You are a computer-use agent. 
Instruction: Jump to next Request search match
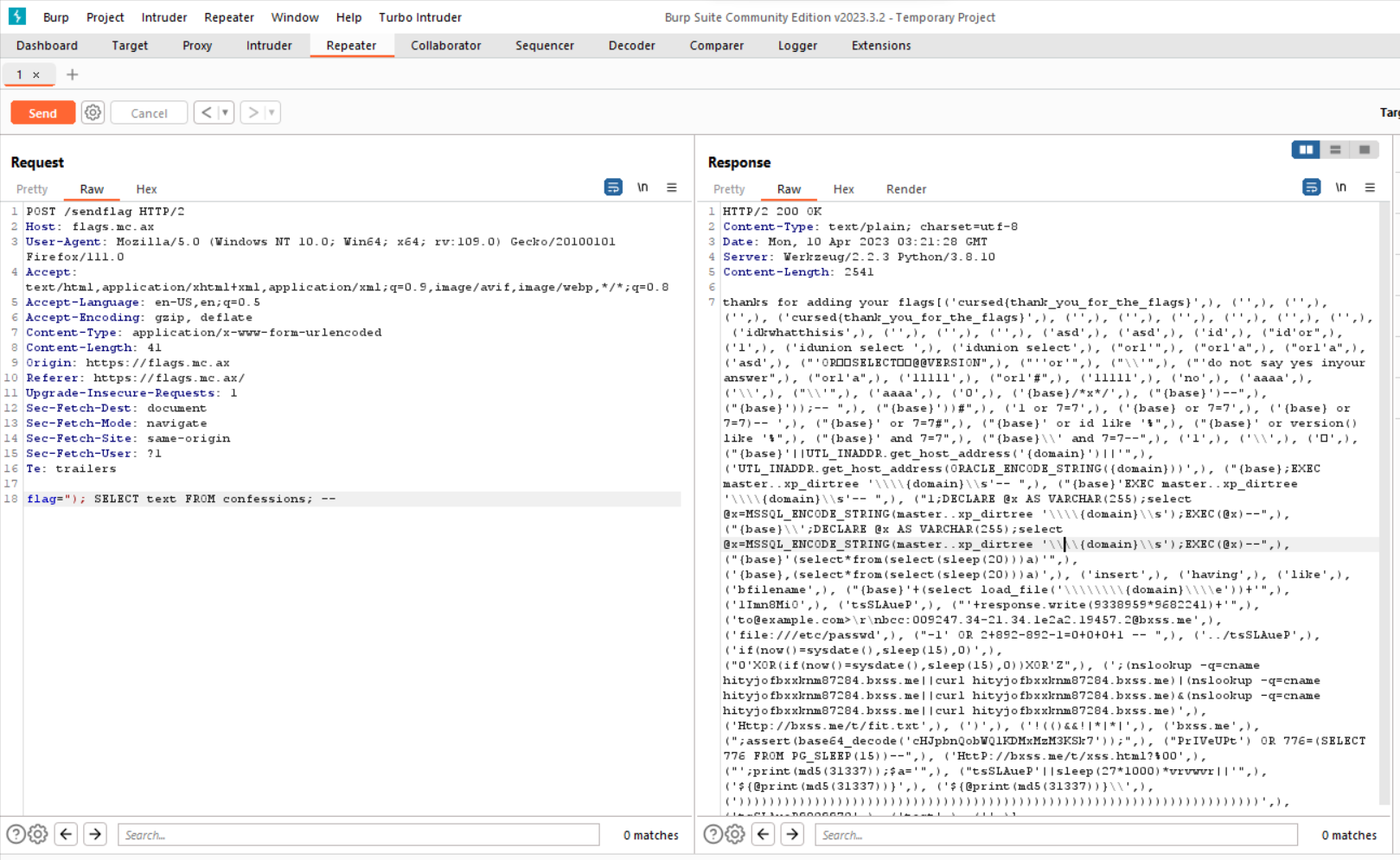pyautogui.click(x=95, y=835)
